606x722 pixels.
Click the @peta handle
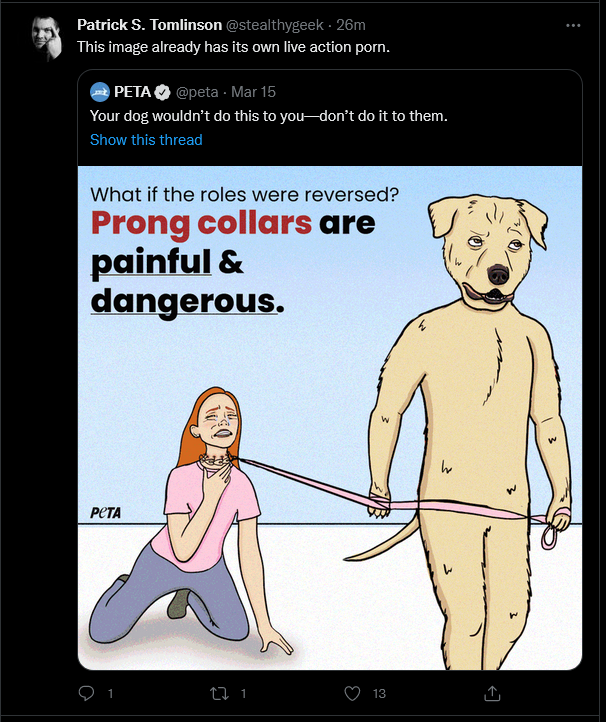(197, 92)
